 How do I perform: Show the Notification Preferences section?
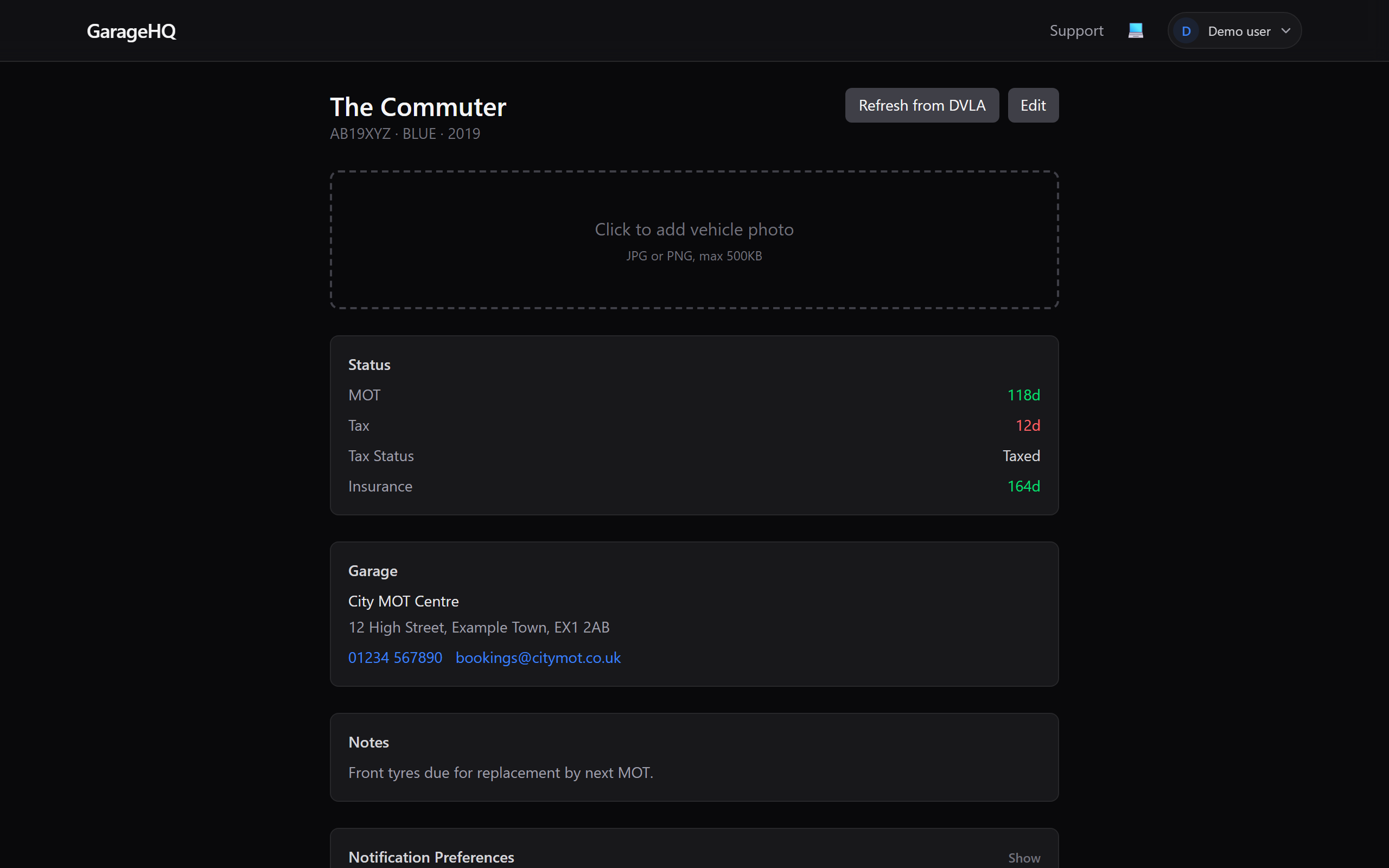[1023, 857]
